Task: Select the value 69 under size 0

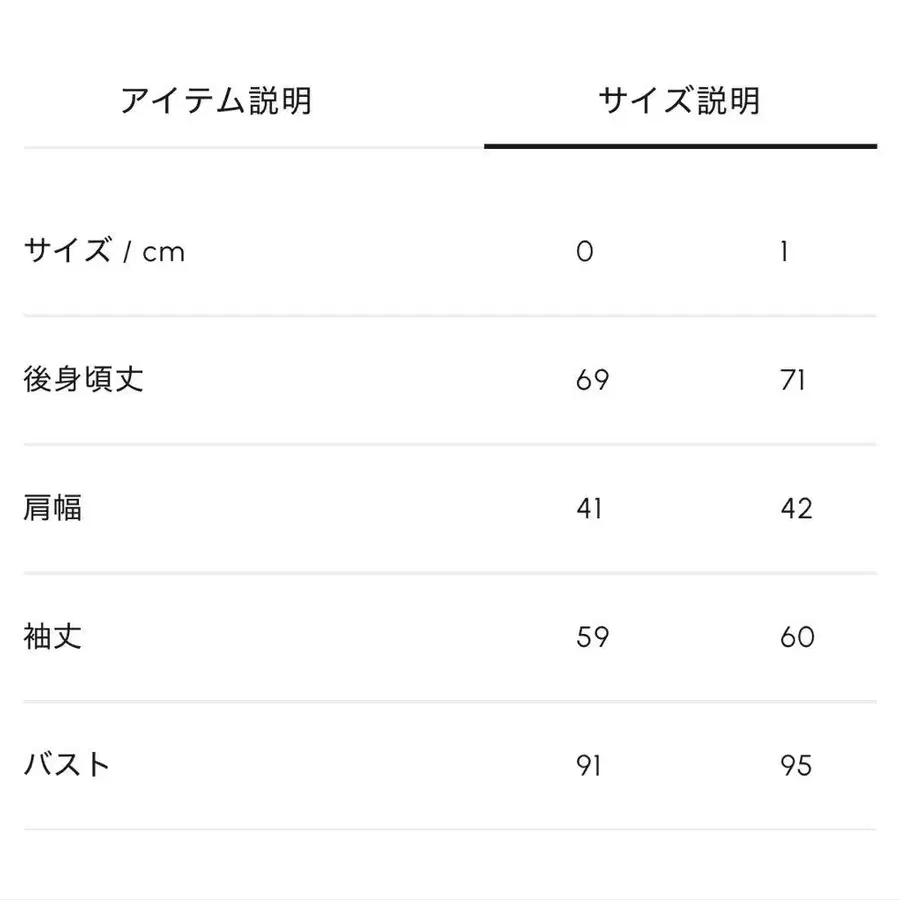Action: 590,380
